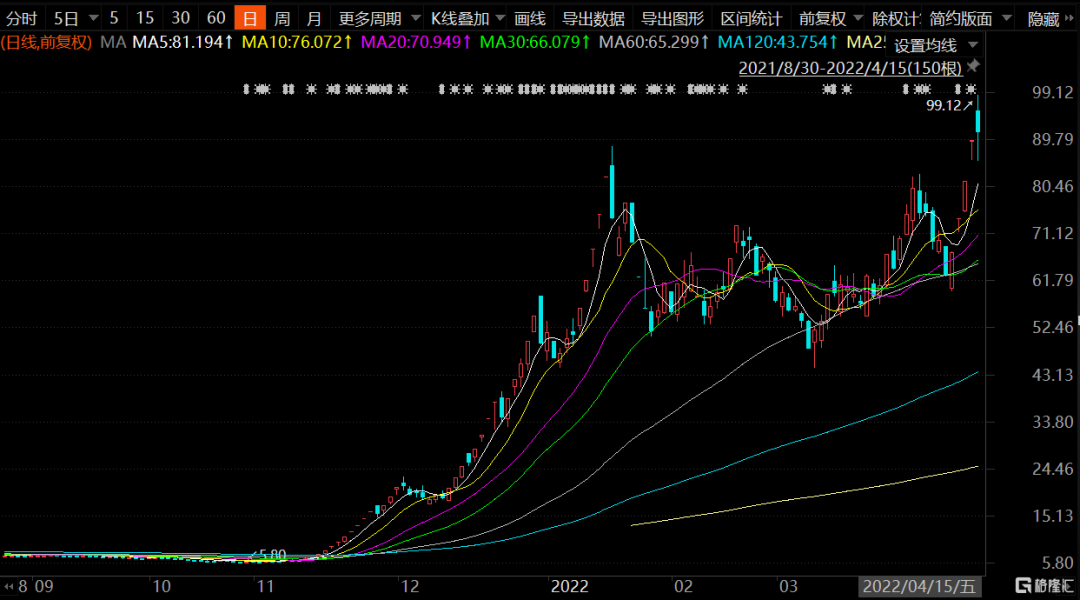
Task: Click the 设置均线 moving average settings
Action: tap(925, 45)
